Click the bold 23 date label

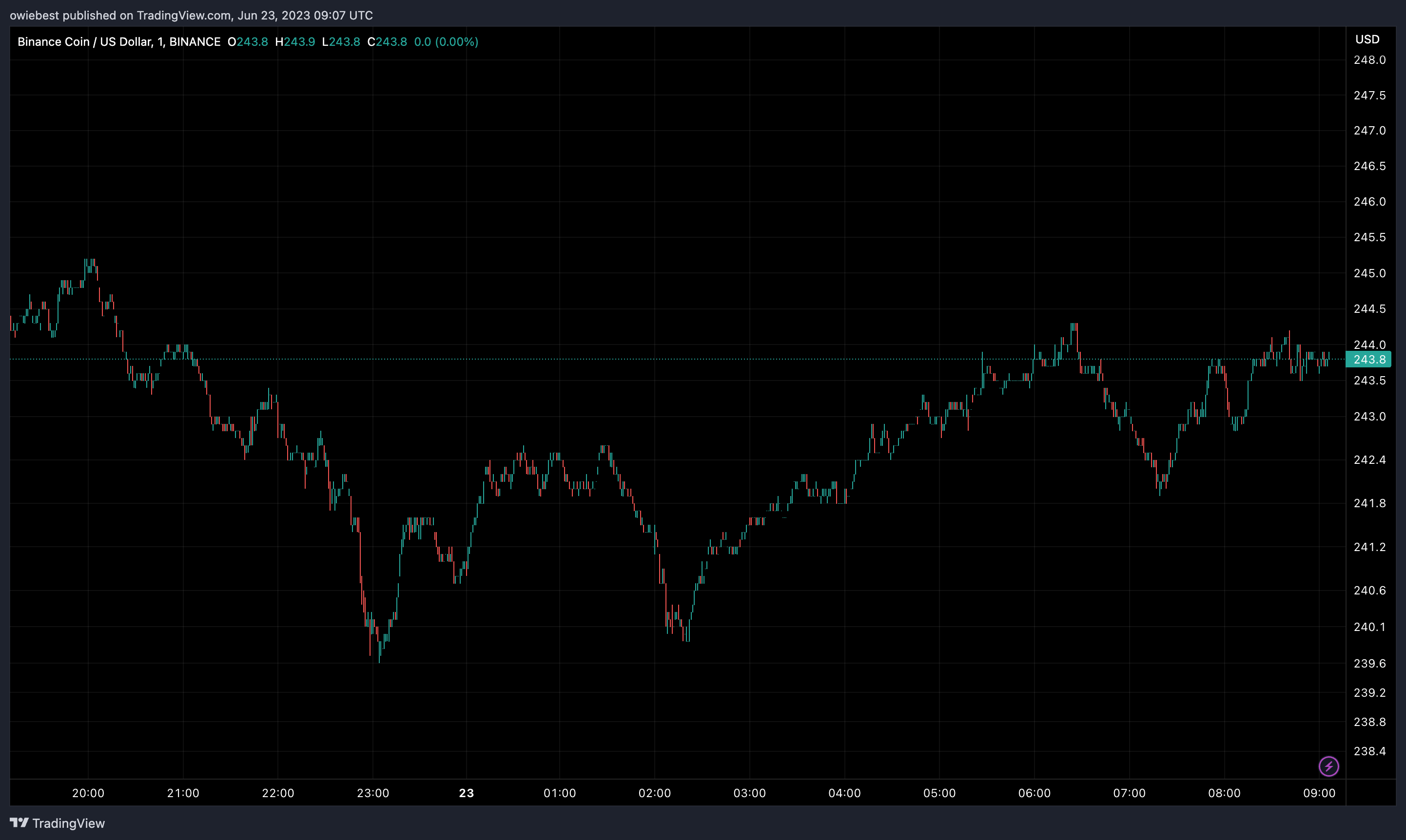(466, 793)
